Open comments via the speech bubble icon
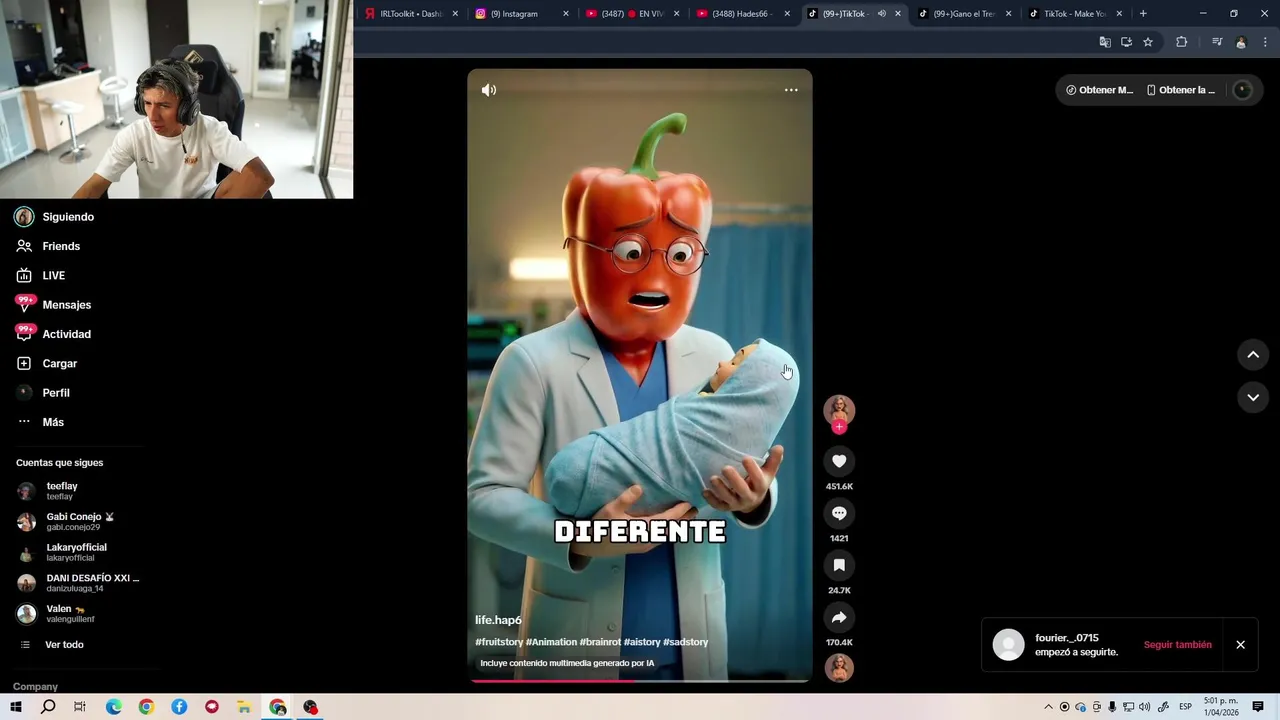Screen dimensions: 1280x720 839,513
